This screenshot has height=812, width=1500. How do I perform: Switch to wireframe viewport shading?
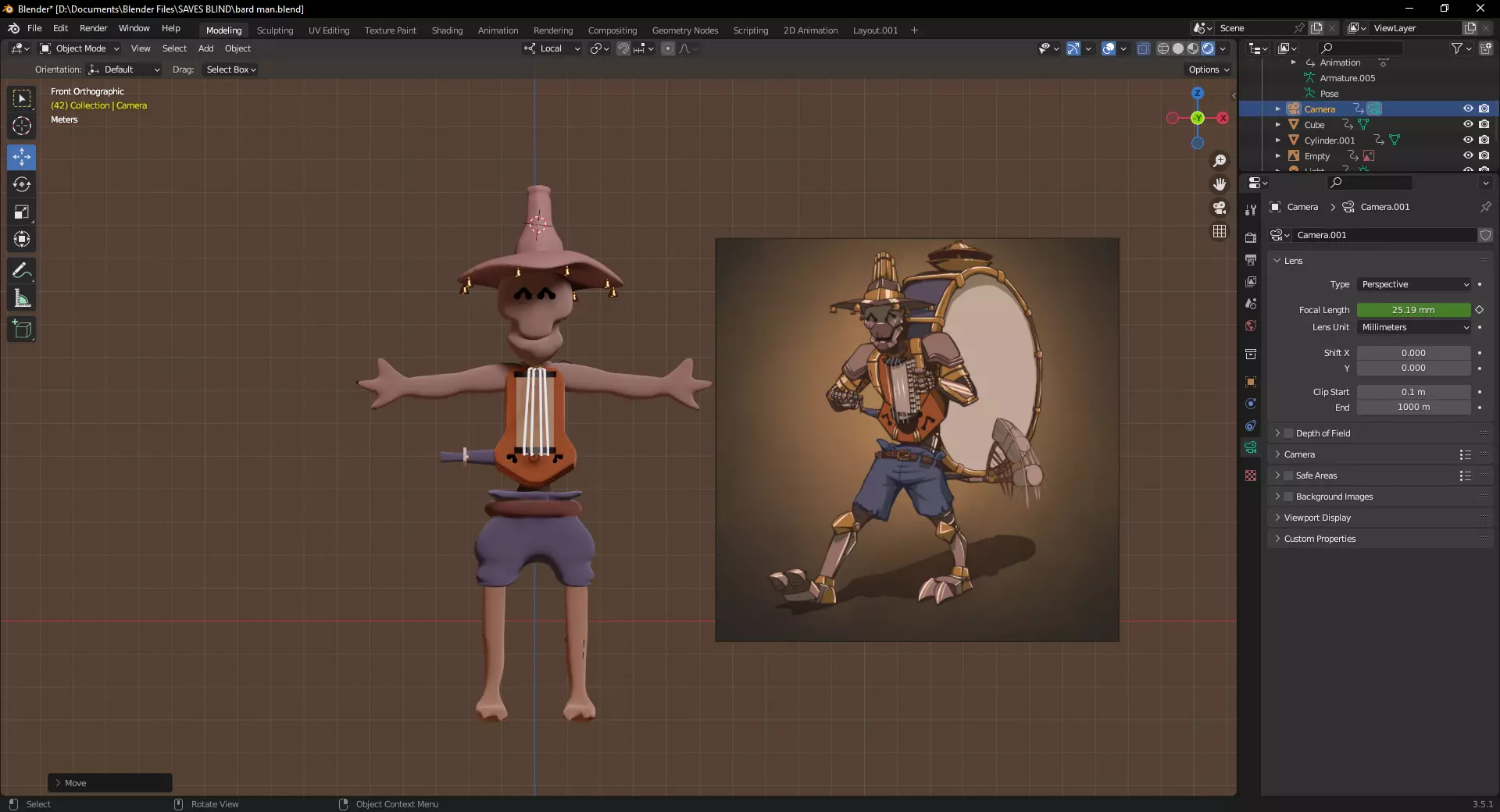tap(1163, 48)
